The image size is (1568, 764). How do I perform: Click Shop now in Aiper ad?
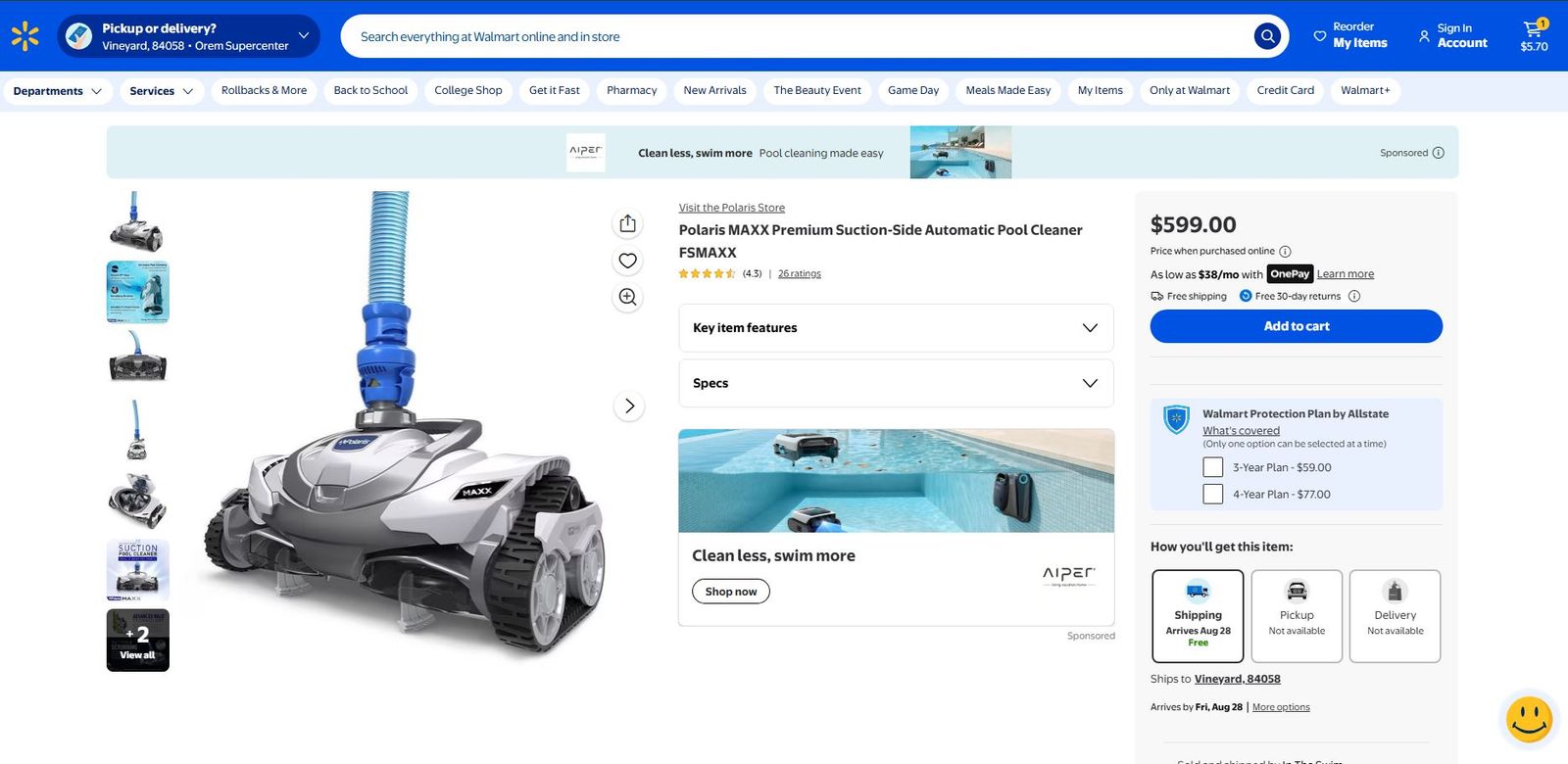tap(731, 592)
